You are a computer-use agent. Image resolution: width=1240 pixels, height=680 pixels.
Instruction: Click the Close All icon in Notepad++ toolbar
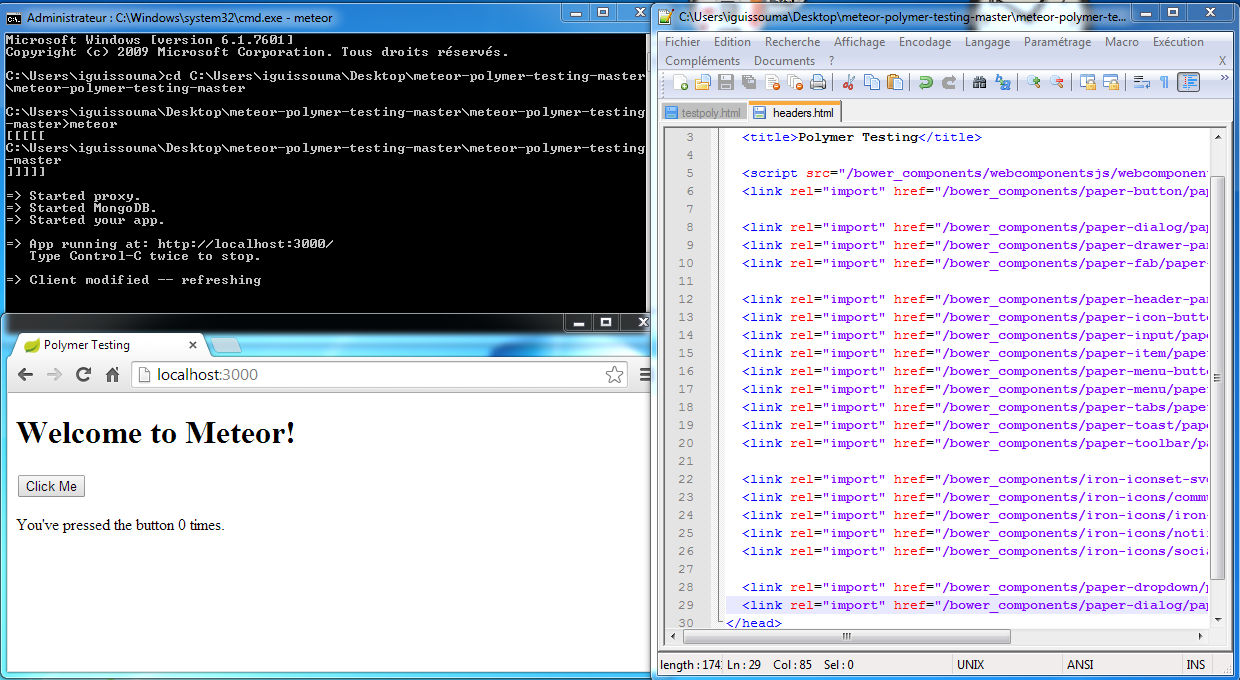click(795, 82)
